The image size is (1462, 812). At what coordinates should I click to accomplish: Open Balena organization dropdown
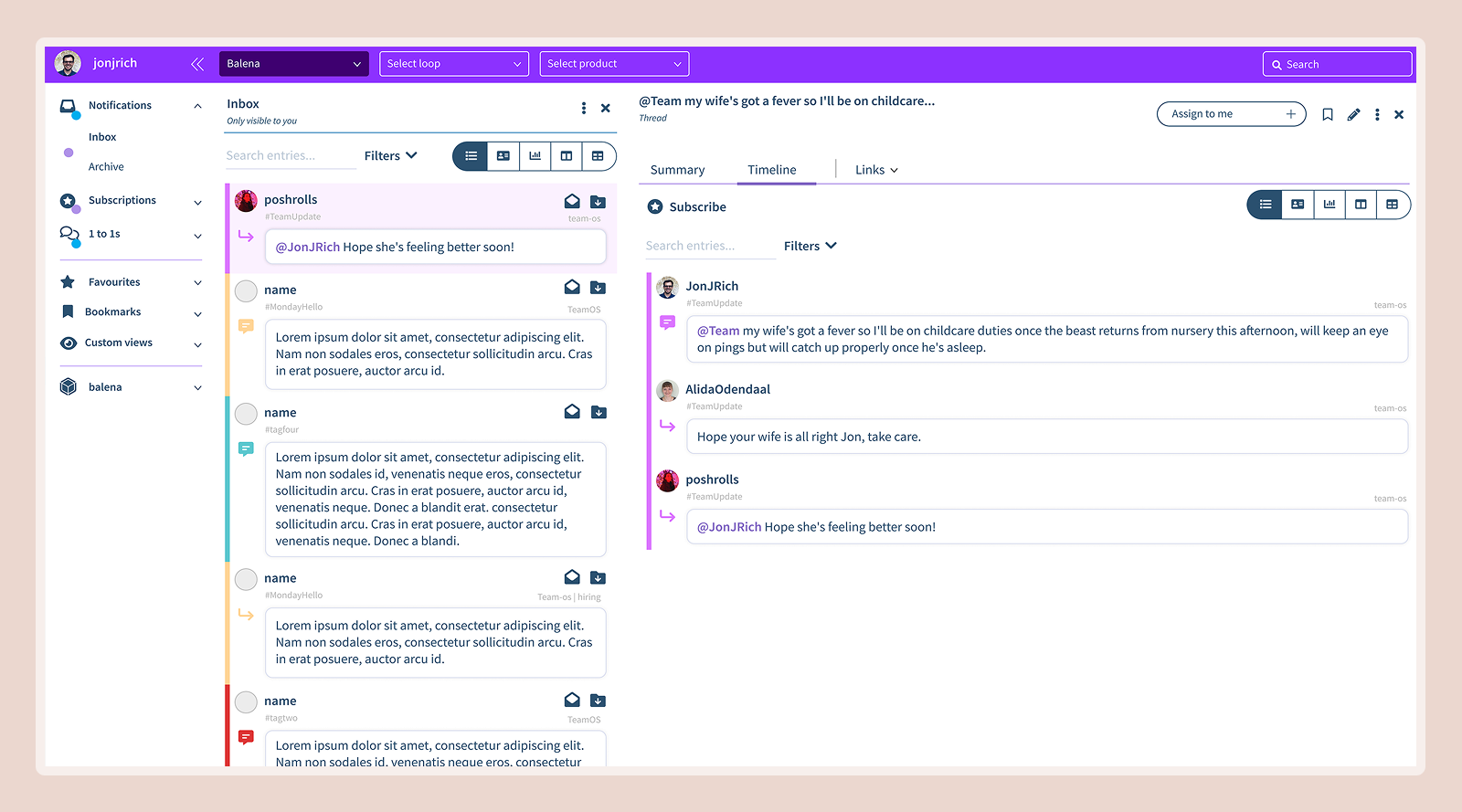pyautogui.click(x=293, y=64)
